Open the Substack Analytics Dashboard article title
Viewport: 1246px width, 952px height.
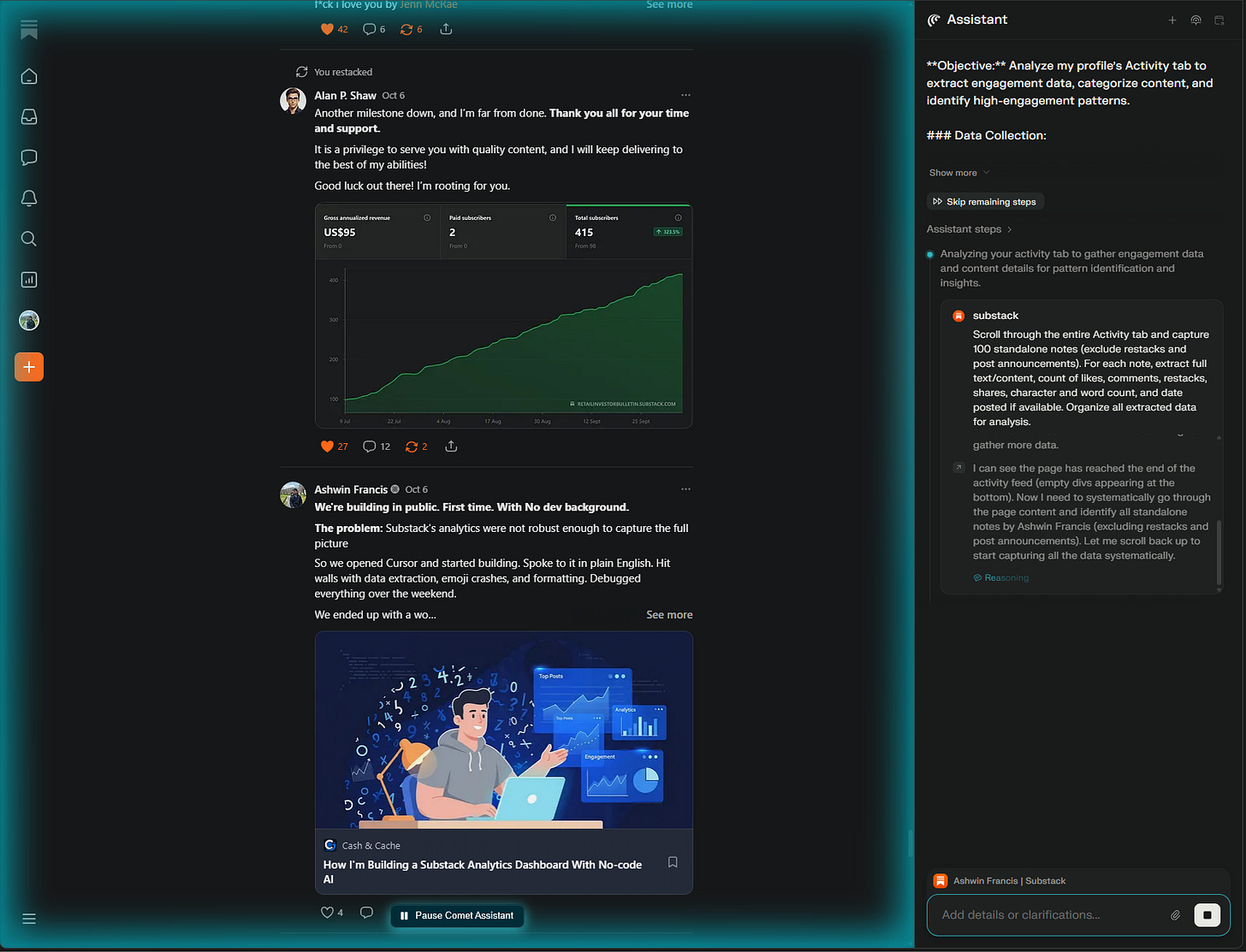pyautogui.click(x=483, y=872)
